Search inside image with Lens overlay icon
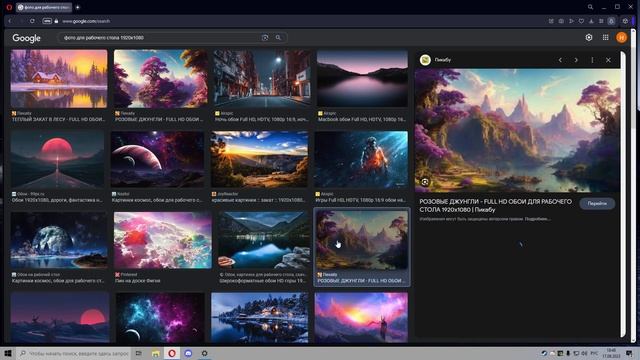 (x=425, y=182)
